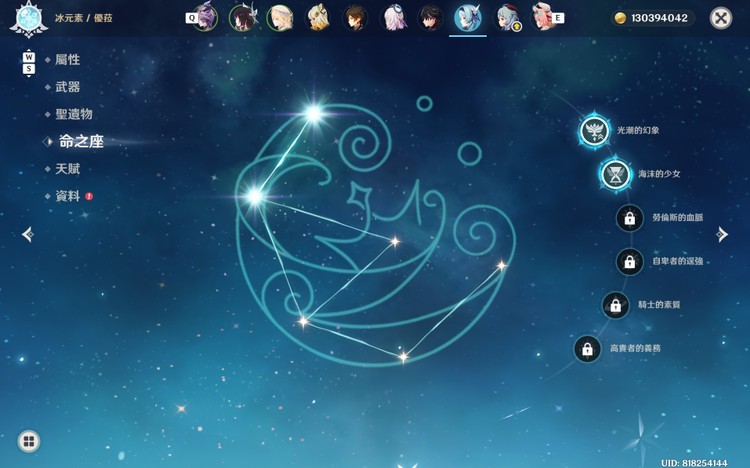Click the brightest activated constellation star

coord(314,113)
